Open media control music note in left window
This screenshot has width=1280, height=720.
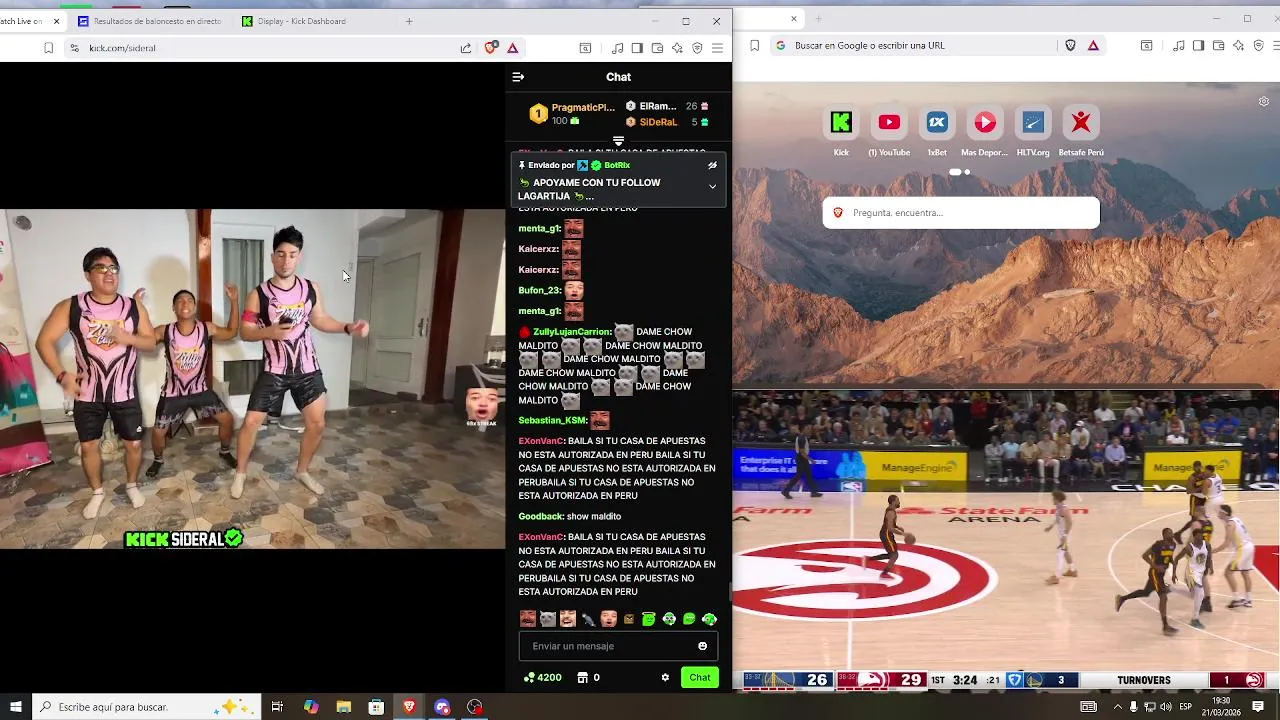click(x=617, y=48)
